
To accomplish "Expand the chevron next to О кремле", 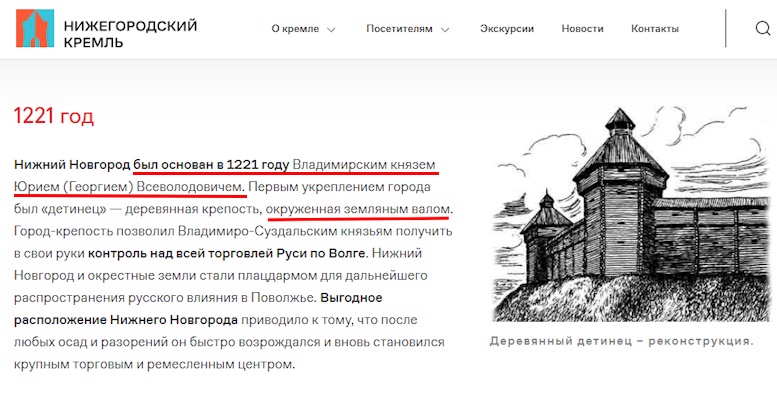I will [x=332, y=30].
